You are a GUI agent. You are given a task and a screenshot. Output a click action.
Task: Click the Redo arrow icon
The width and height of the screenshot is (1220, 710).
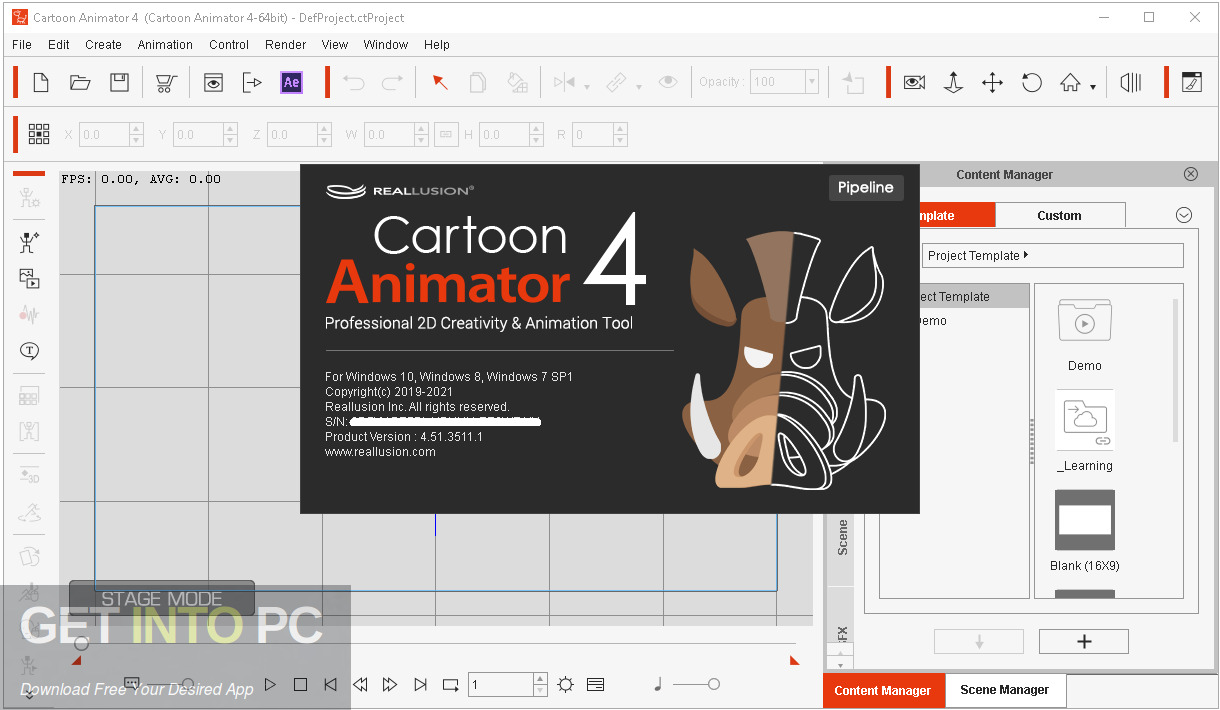(x=393, y=82)
